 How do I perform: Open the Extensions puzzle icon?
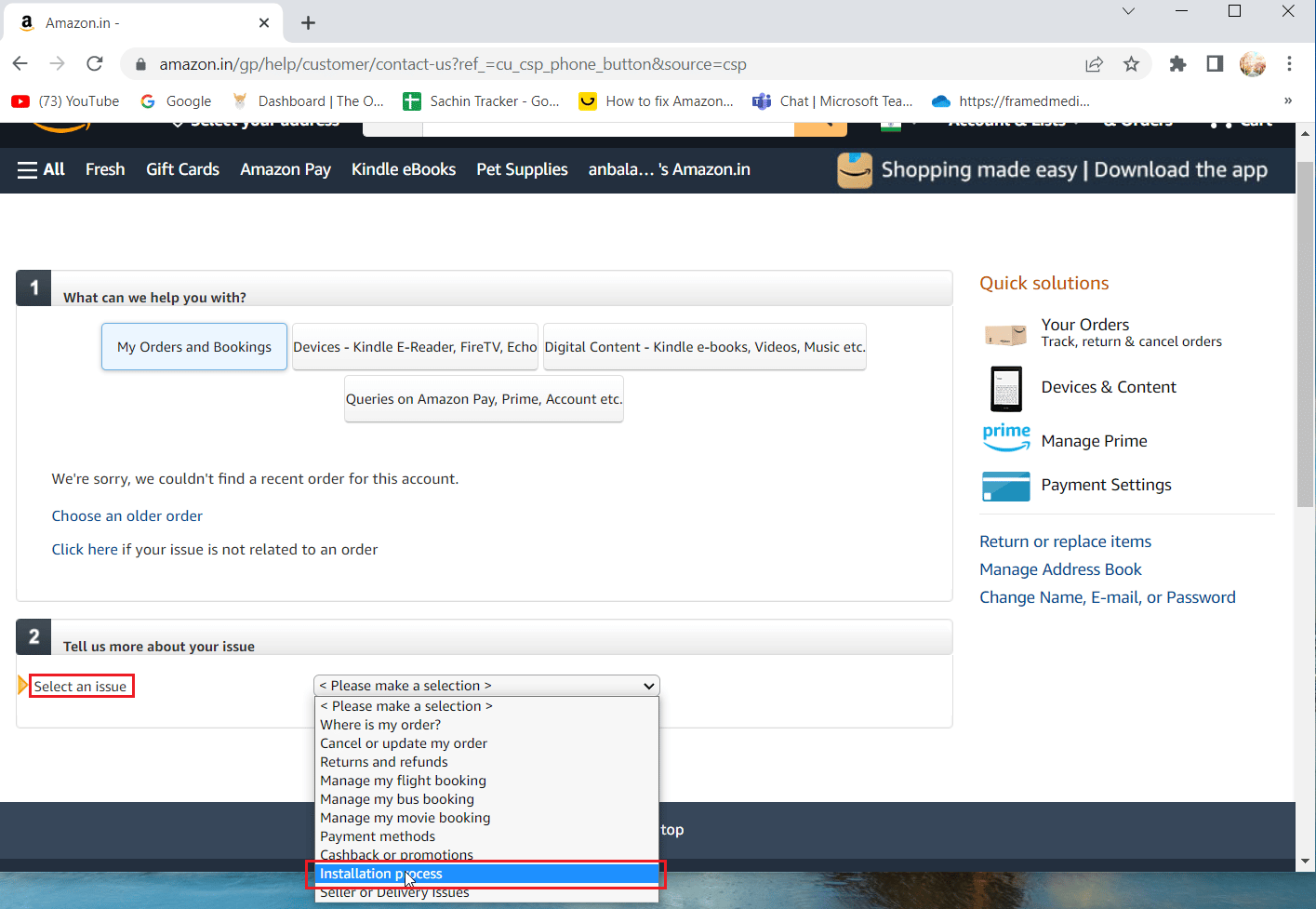[x=1177, y=63]
